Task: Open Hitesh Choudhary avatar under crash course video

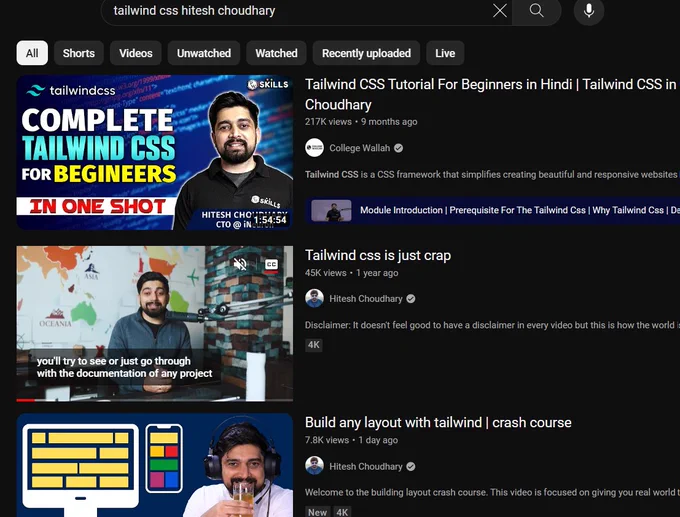Action: (314, 466)
